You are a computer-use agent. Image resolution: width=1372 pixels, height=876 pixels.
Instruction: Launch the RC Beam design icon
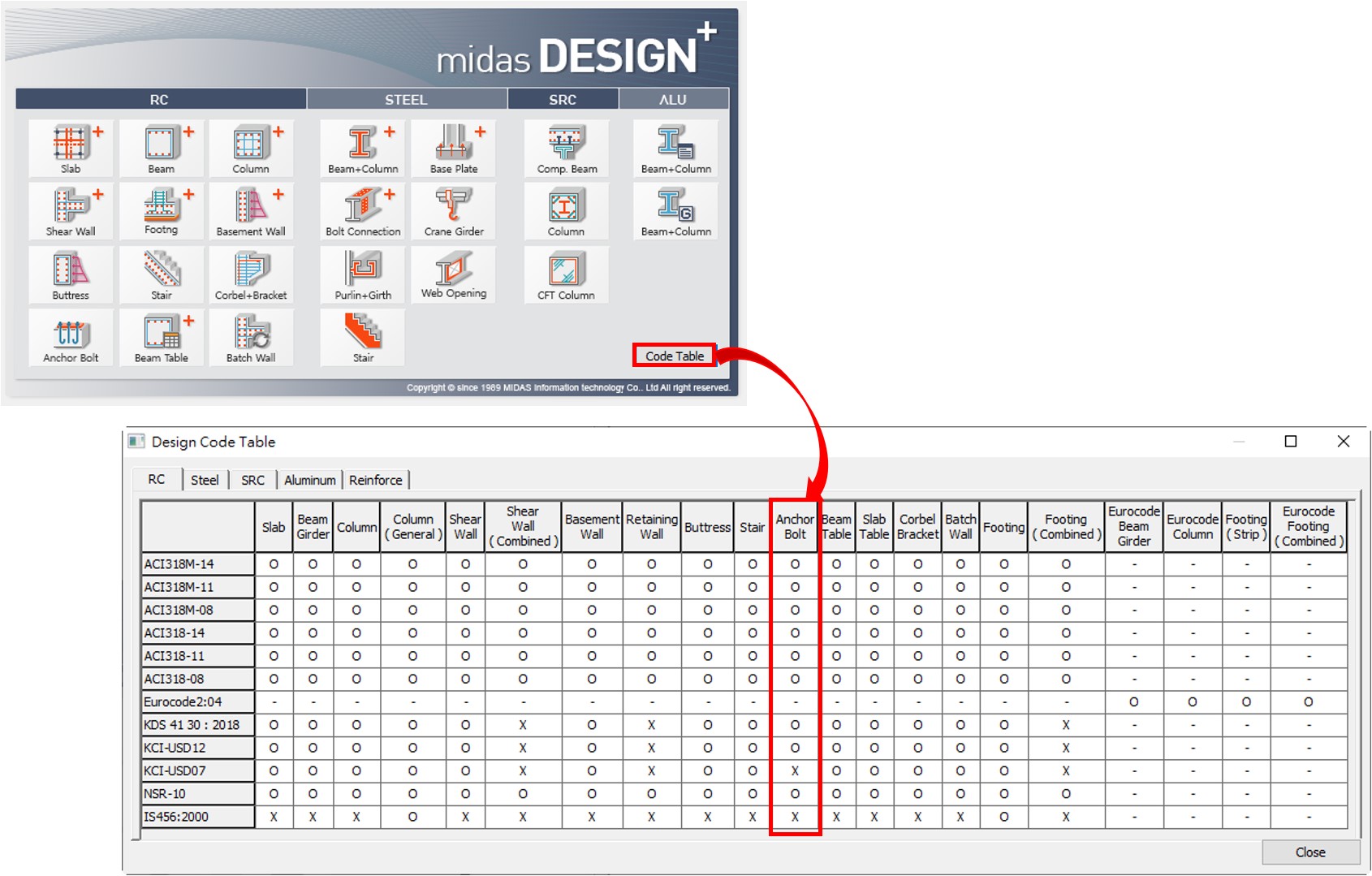pos(161,149)
